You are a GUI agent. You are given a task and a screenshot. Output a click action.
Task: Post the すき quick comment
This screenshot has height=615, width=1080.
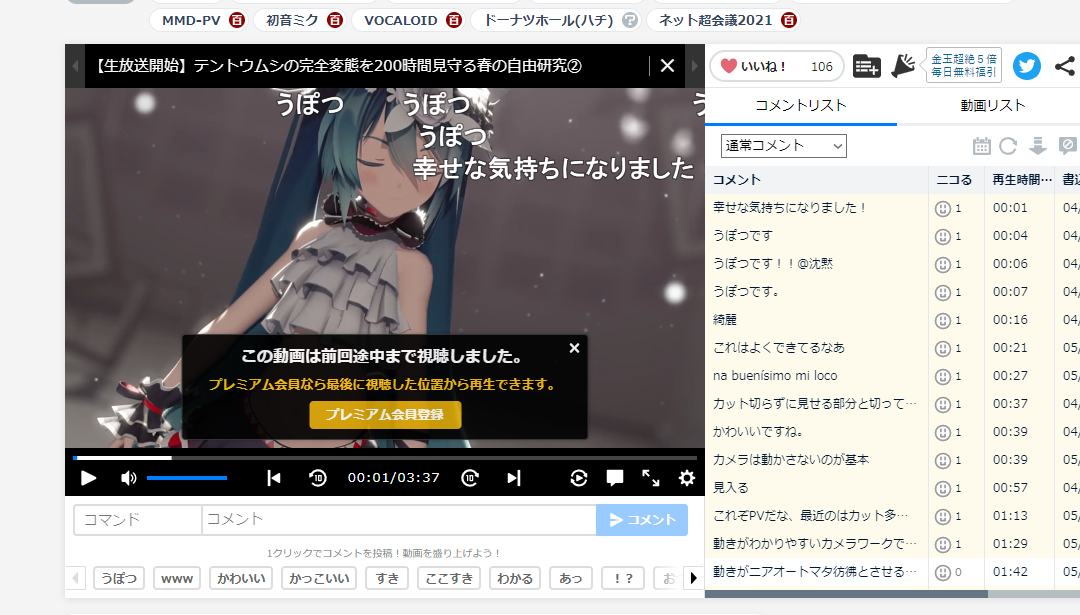(x=387, y=578)
